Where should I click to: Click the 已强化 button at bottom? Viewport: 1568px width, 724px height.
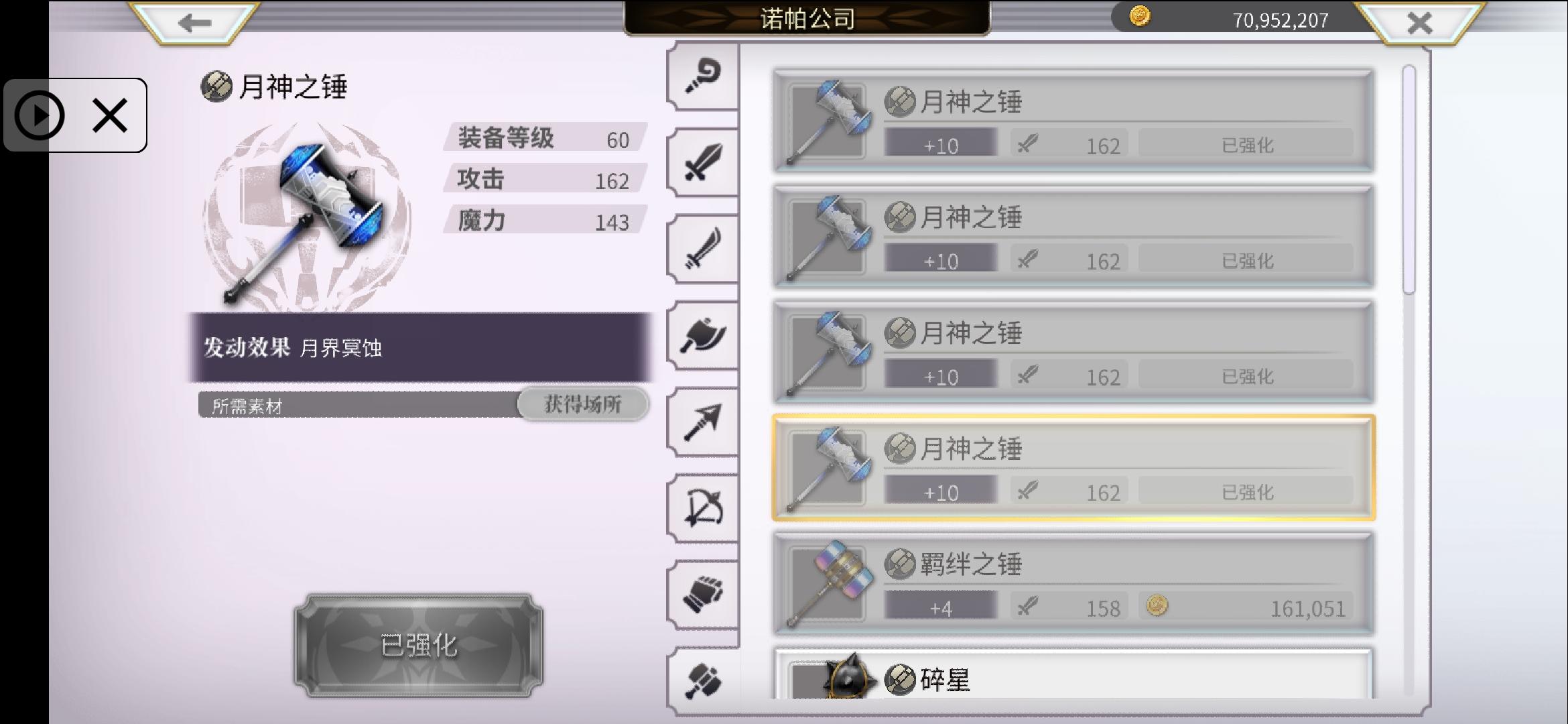tap(419, 646)
